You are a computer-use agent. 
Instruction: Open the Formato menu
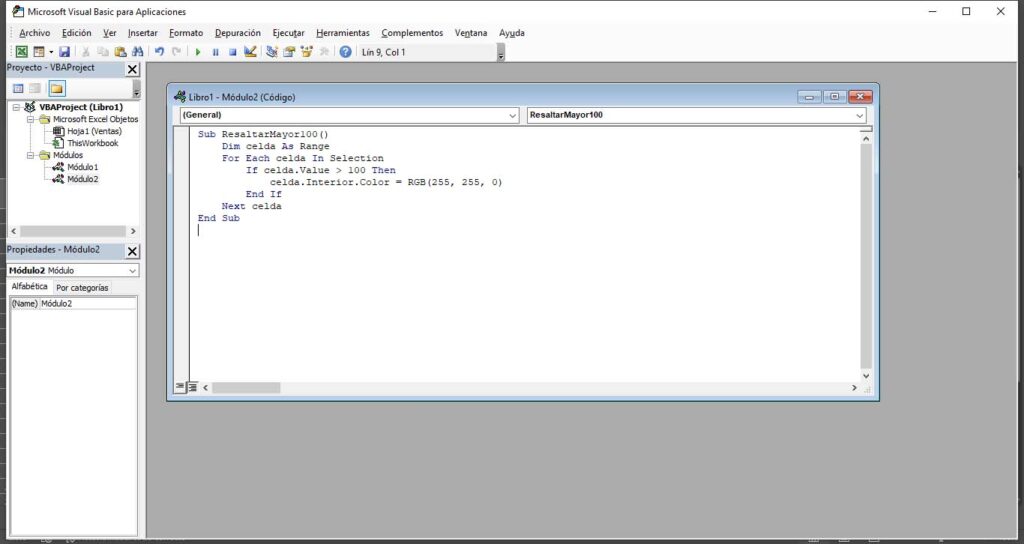point(186,33)
